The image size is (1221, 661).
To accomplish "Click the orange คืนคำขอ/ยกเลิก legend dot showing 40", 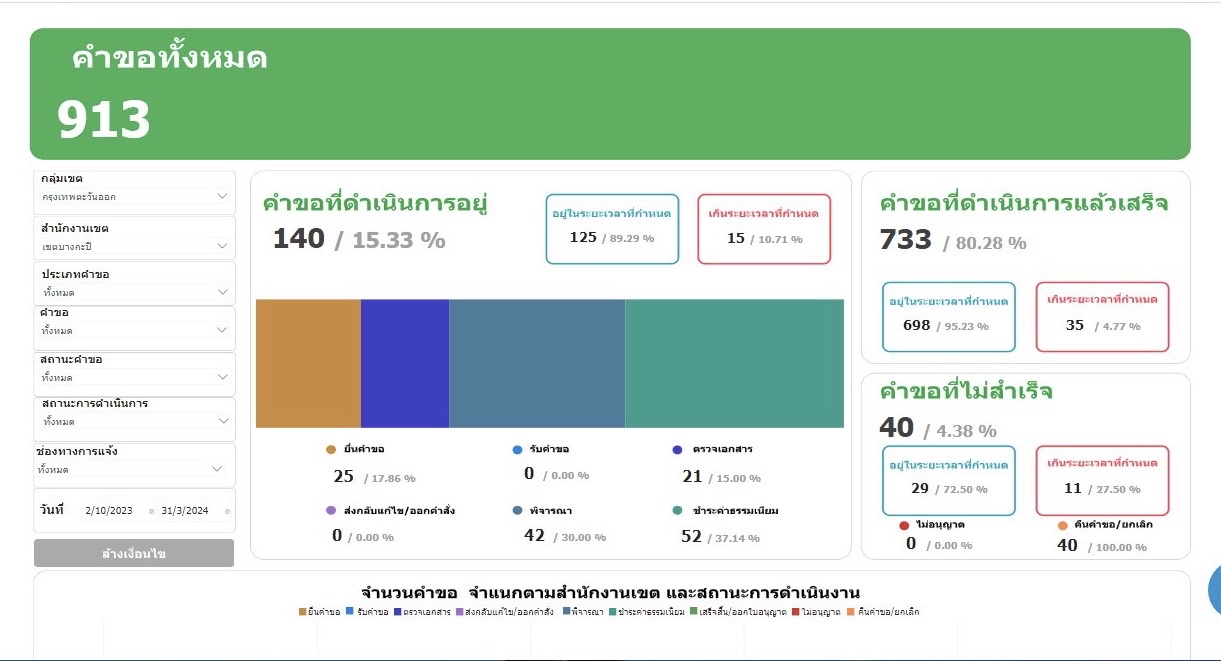I will click(x=1062, y=525).
